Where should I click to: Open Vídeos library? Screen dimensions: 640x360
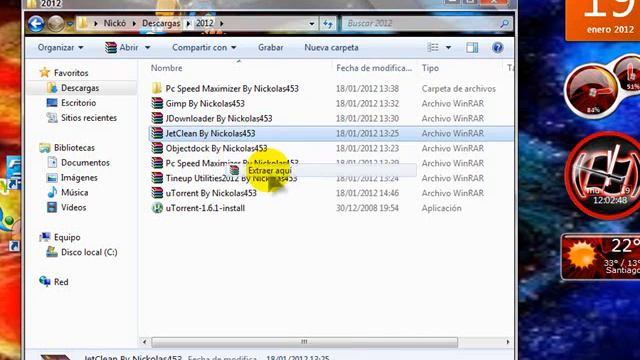[x=73, y=207]
